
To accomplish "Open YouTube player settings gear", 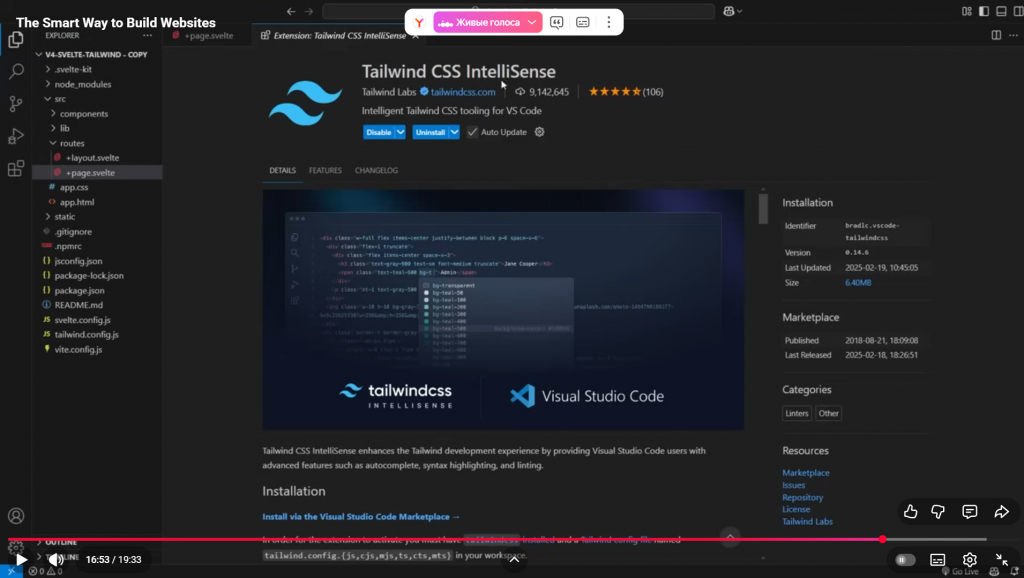I will pos(969,560).
